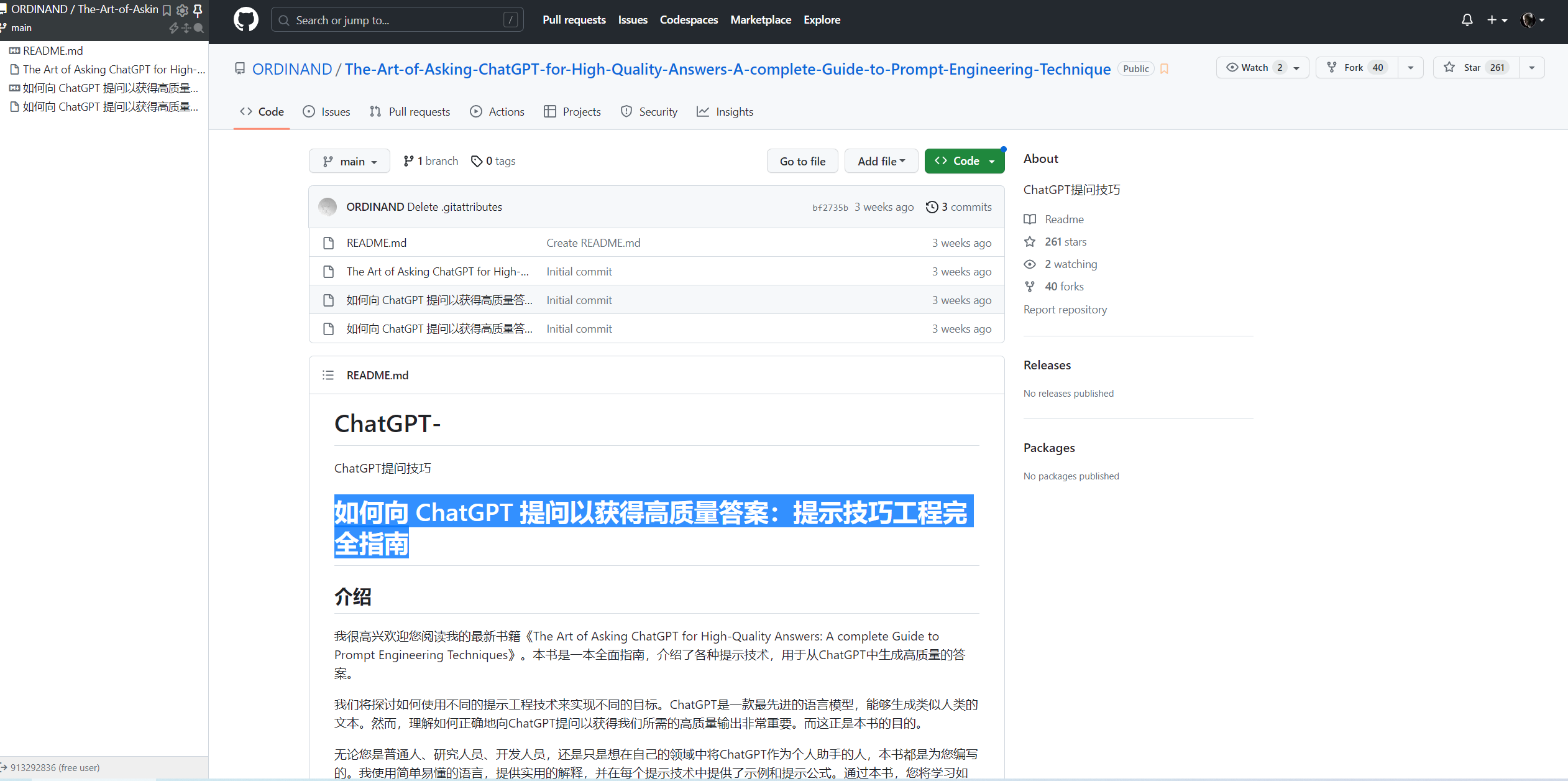This screenshot has width=1568, height=781.
Task: Open the Delete .gitattributes commit message
Action: (x=454, y=207)
